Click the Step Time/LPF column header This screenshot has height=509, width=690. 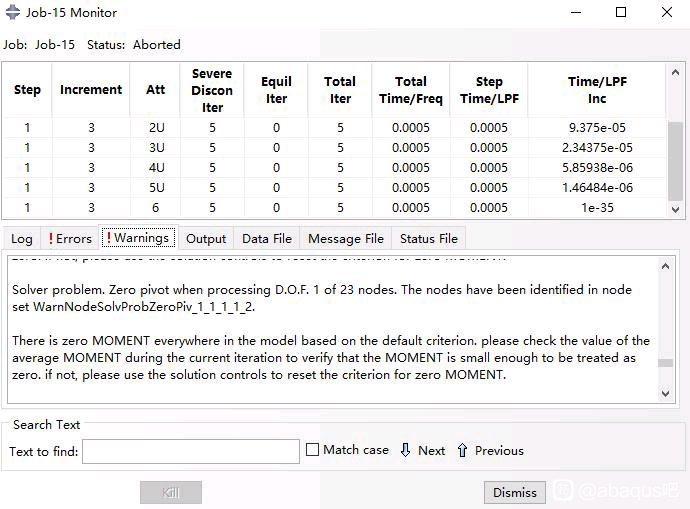[x=489, y=90]
